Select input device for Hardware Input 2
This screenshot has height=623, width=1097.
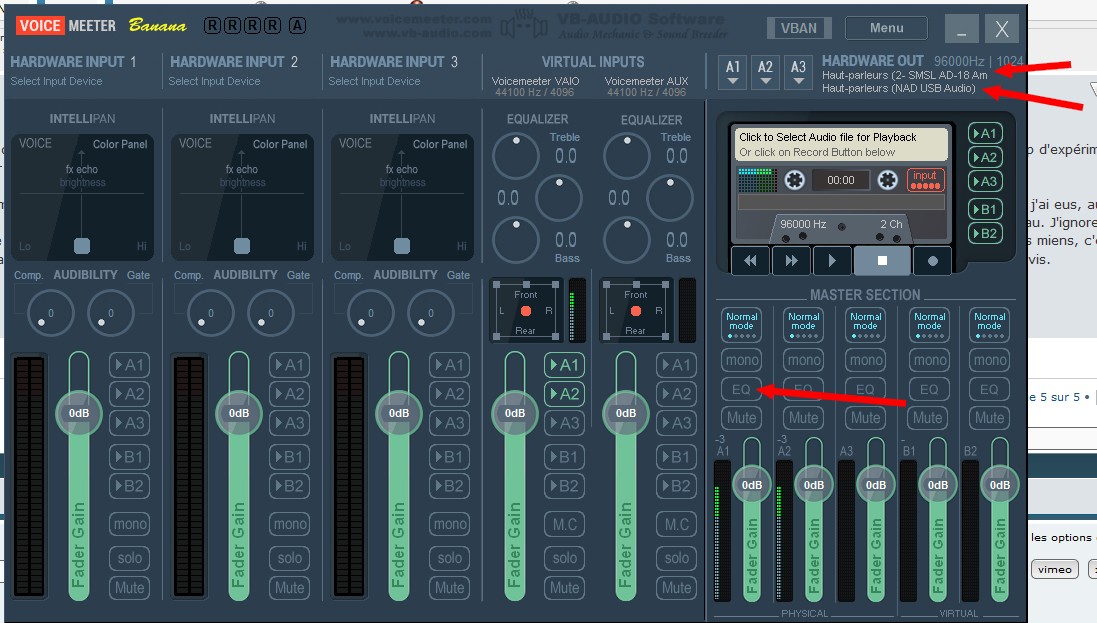[x=214, y=81]
